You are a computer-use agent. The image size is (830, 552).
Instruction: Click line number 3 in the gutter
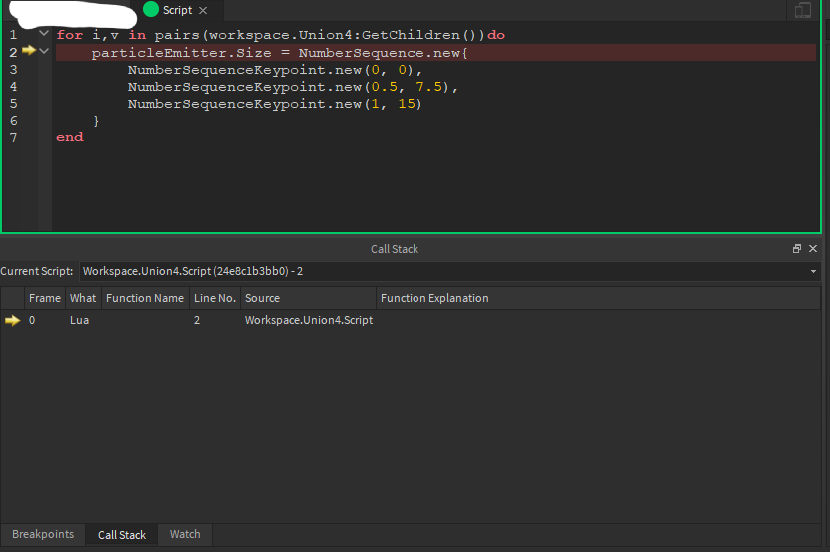(x=13, y=70)
